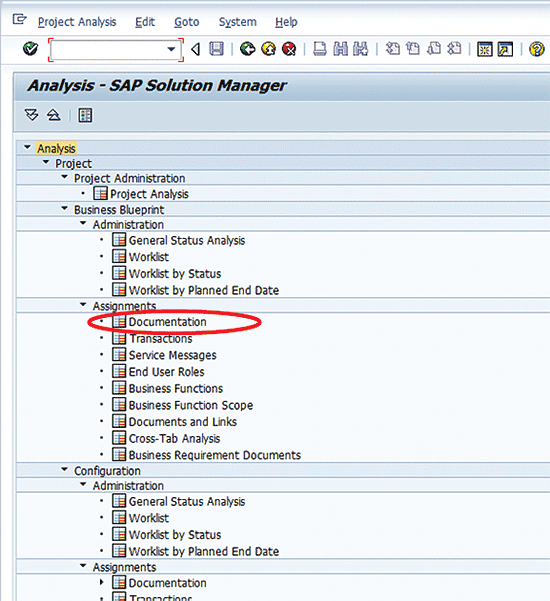Open the Goto menu
The image size is (550, 601).
187,22
